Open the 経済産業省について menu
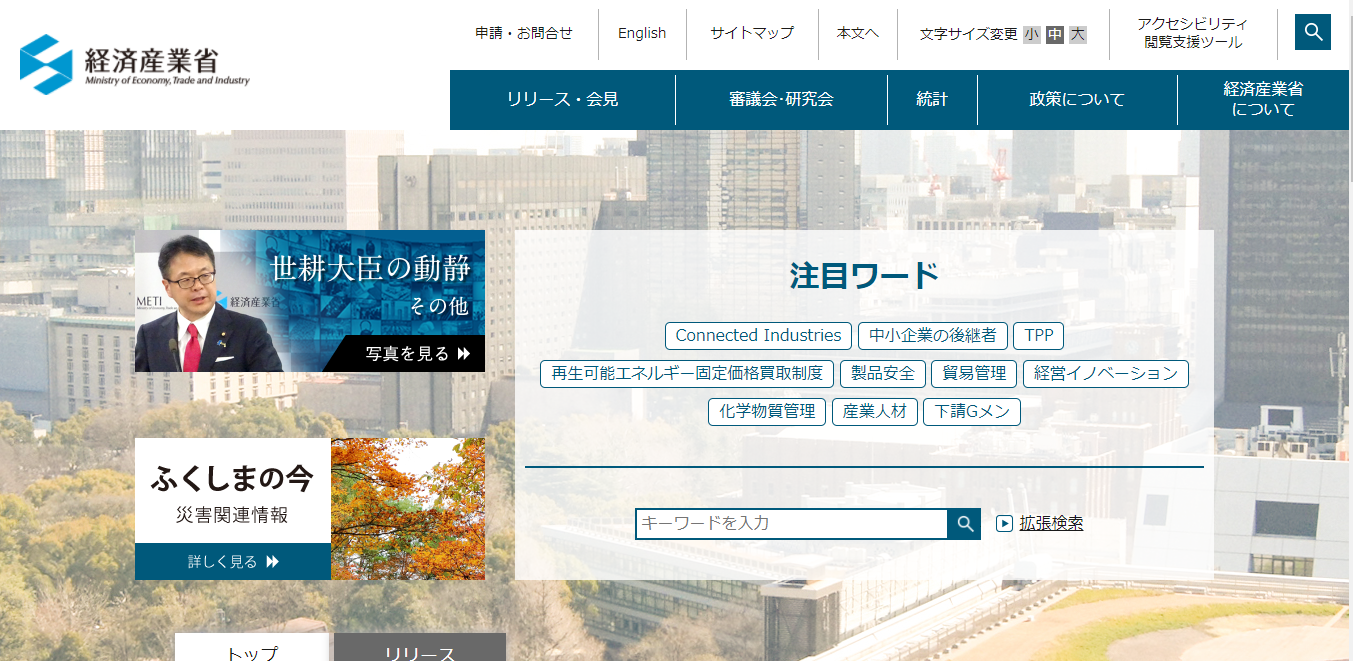1353x661 pixels. [x=1264, y=99]
